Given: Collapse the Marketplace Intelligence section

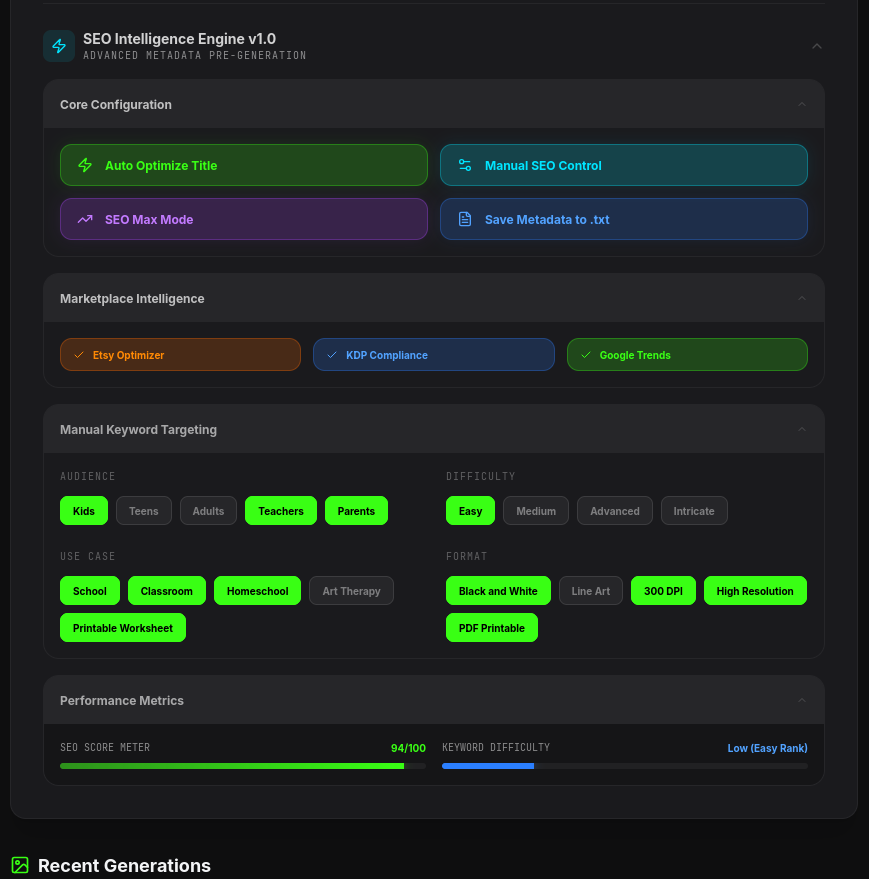Looking at the screenshot, I should [x=802, y=298].
